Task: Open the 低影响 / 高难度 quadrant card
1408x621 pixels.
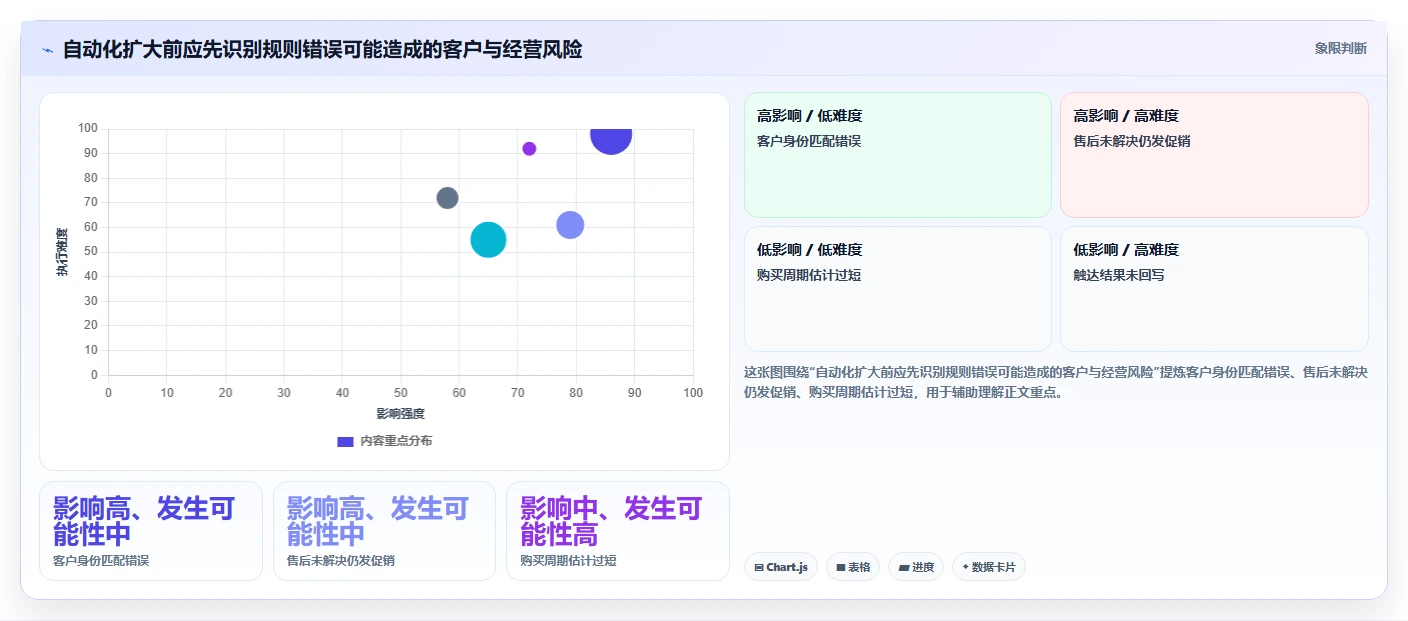Action: 1214,289
